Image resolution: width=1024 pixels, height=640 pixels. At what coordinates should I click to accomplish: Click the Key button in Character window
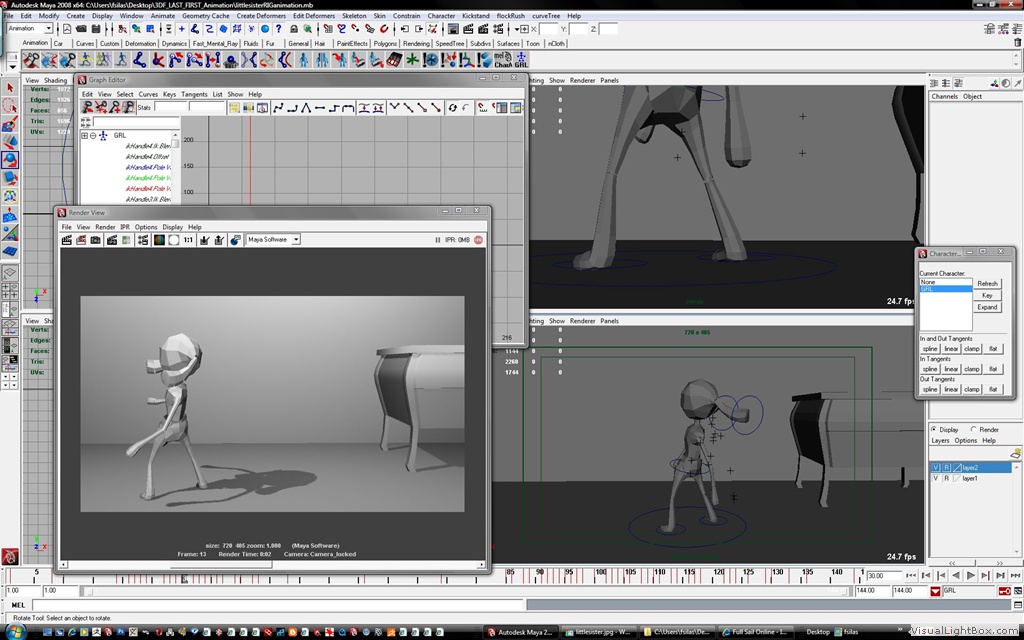pos(987,295)
